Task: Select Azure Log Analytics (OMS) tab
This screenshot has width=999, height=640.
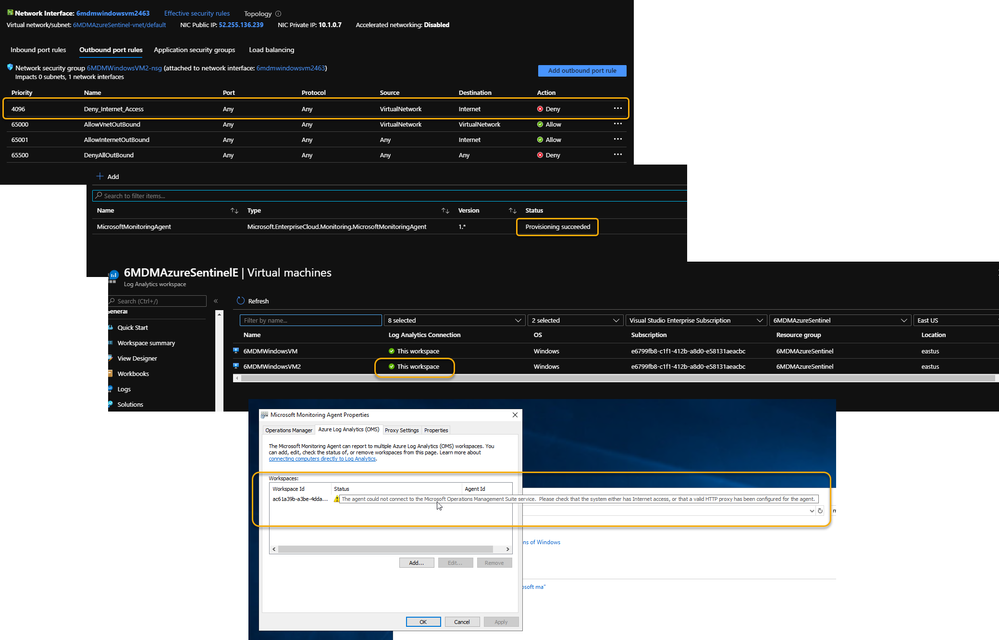Action: tap(349, 430)
